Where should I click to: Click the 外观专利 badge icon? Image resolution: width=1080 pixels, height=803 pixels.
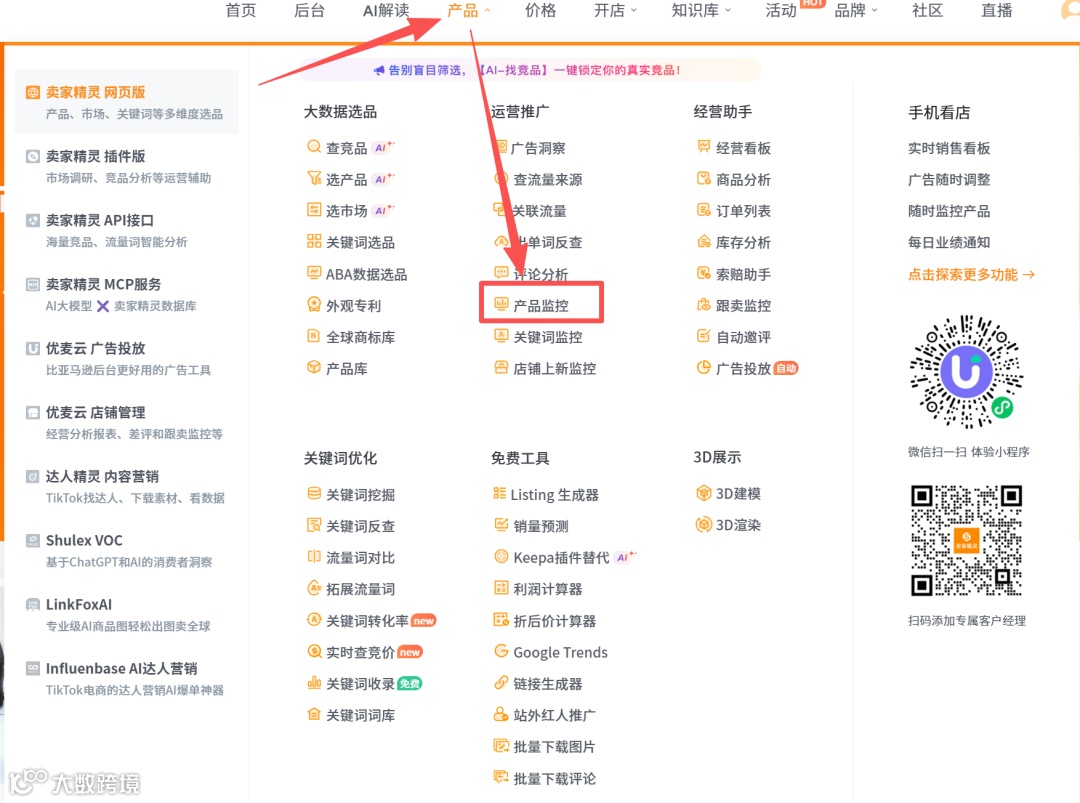tap(313, 304)
